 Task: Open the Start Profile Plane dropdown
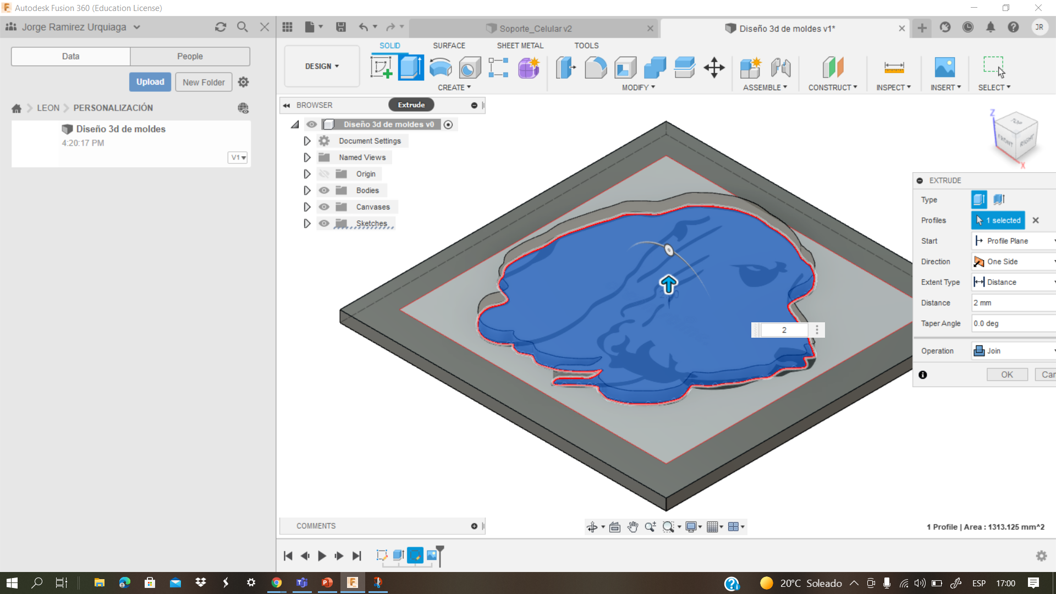pyautogui.click(x=1014, y=240)
